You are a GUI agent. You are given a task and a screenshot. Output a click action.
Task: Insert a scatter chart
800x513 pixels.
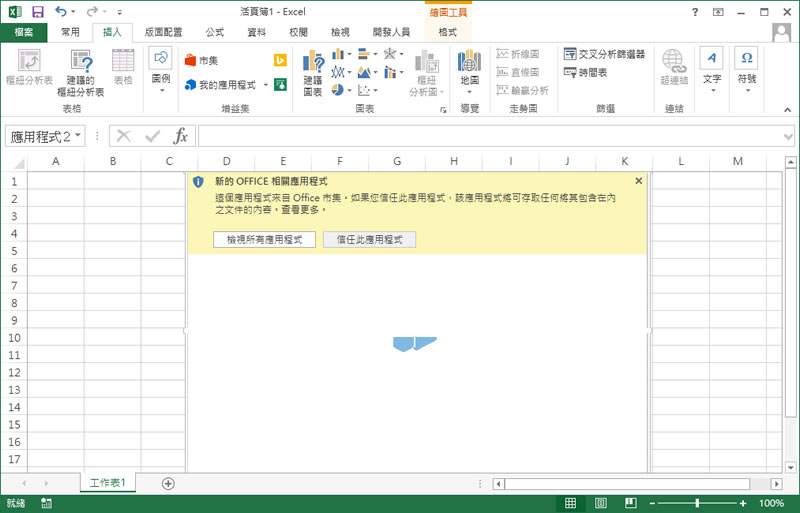click(364, 90)
